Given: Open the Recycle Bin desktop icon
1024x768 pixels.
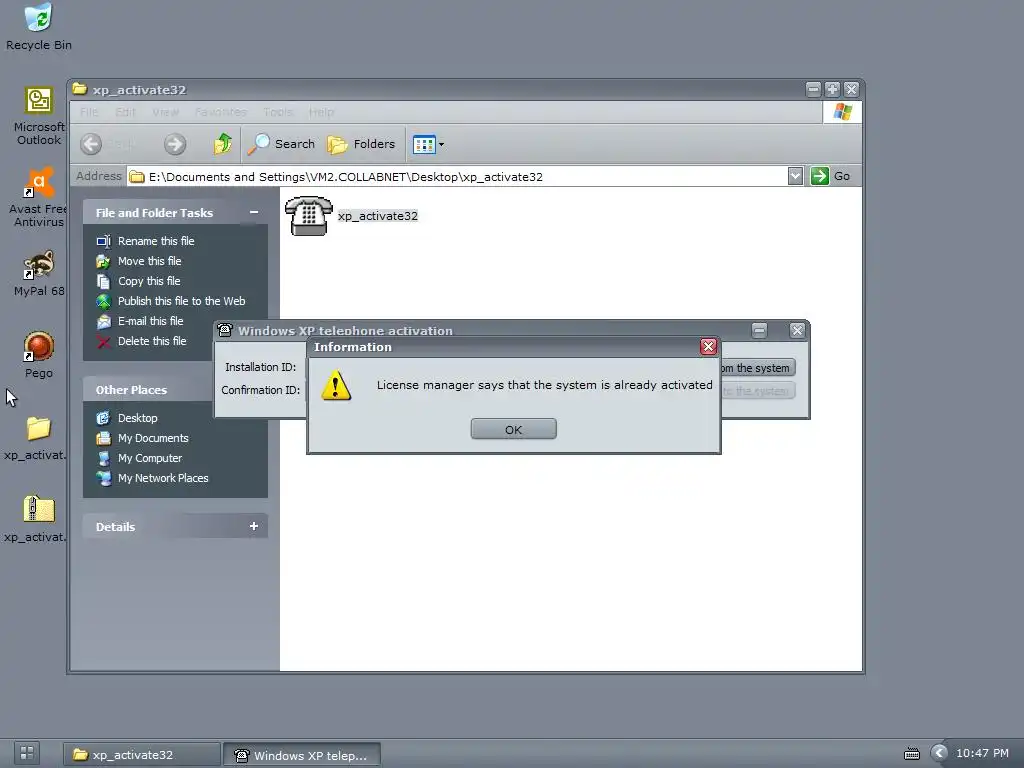Looking at the screenshot, I should (39, 26).
